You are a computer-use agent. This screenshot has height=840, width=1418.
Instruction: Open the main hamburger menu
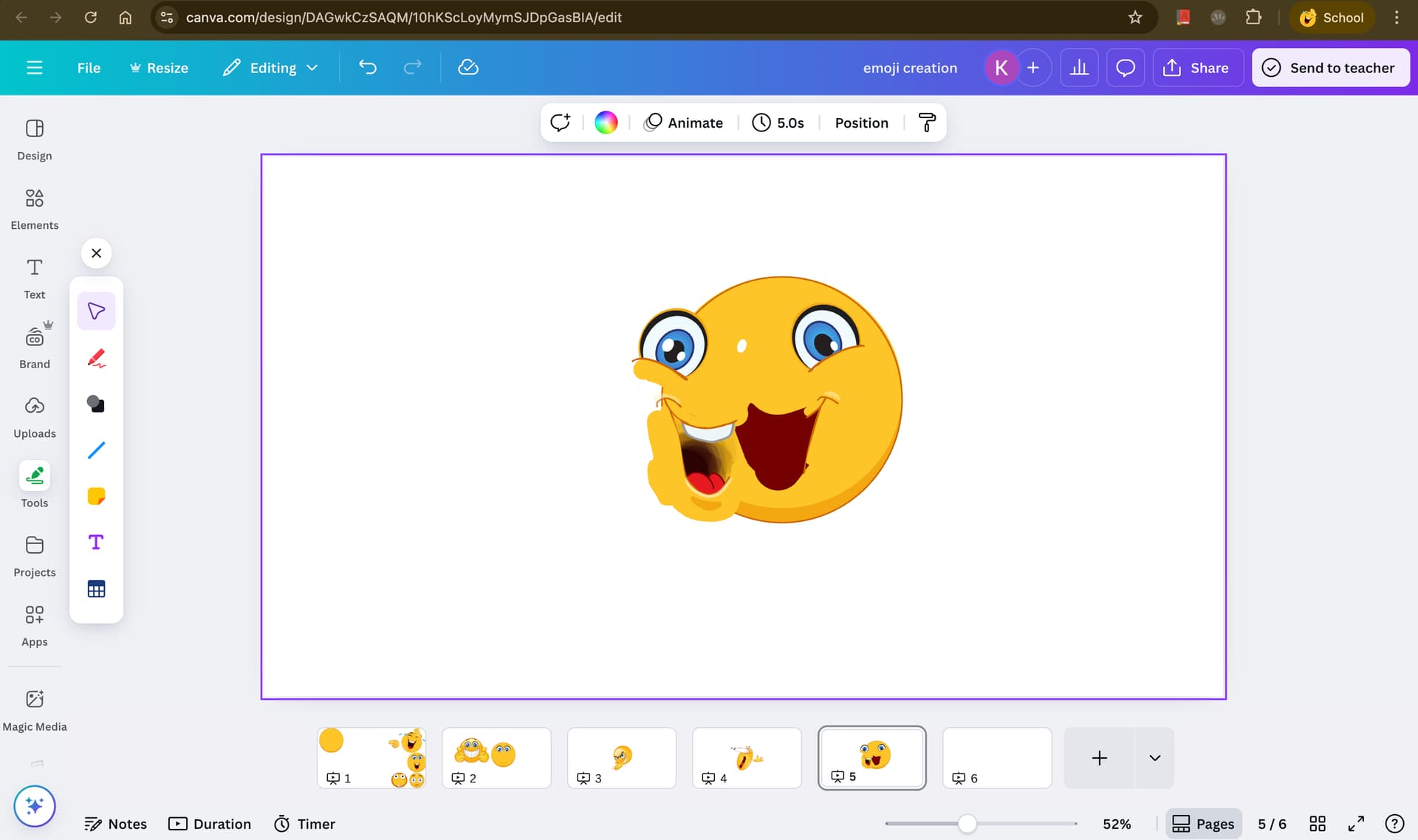(x=35, y=68)
